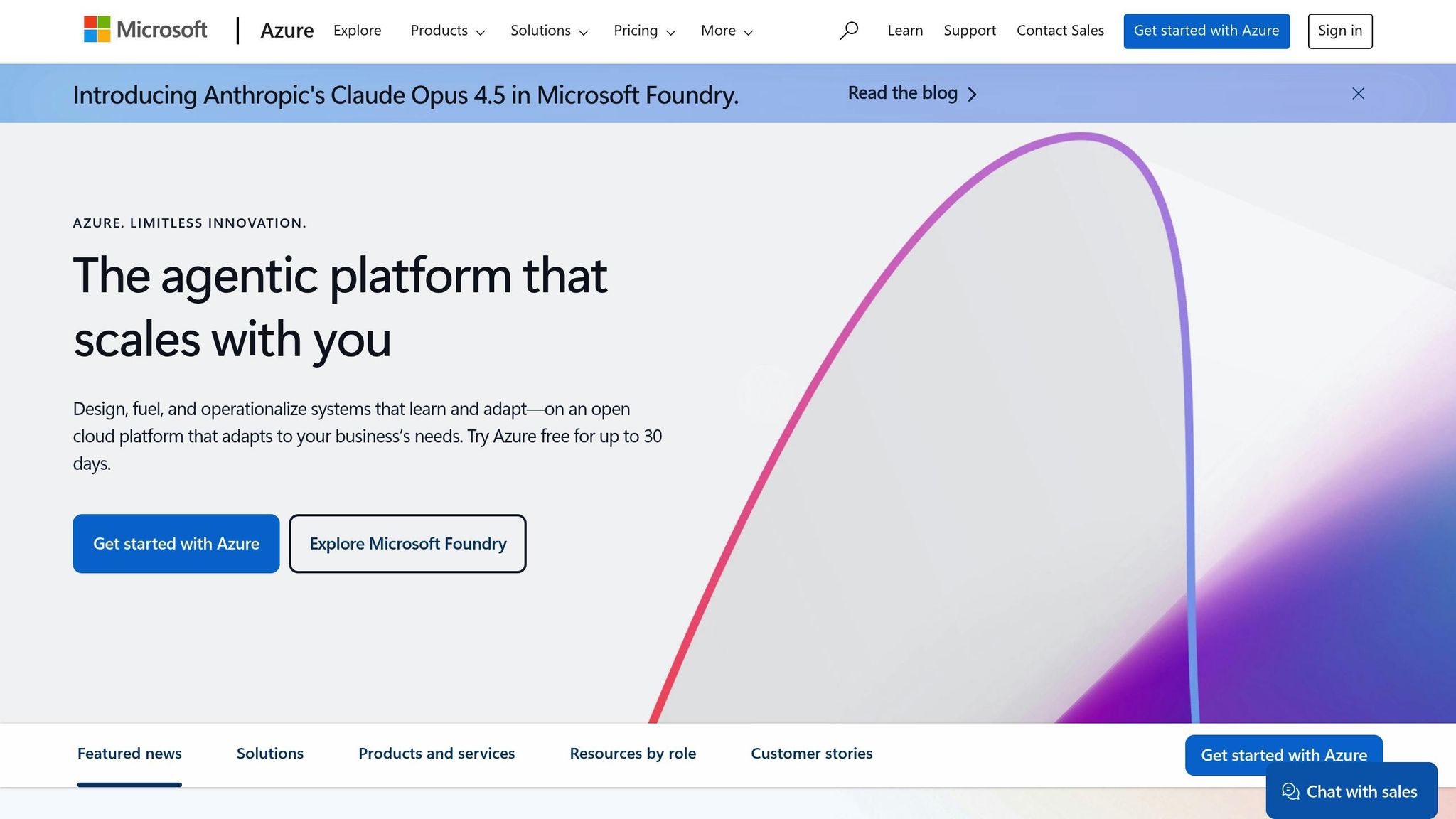Viewport: 1456px width, 819px height.
Task: Click the Chat with sales bubble icon
Action: pos(1290,791)
